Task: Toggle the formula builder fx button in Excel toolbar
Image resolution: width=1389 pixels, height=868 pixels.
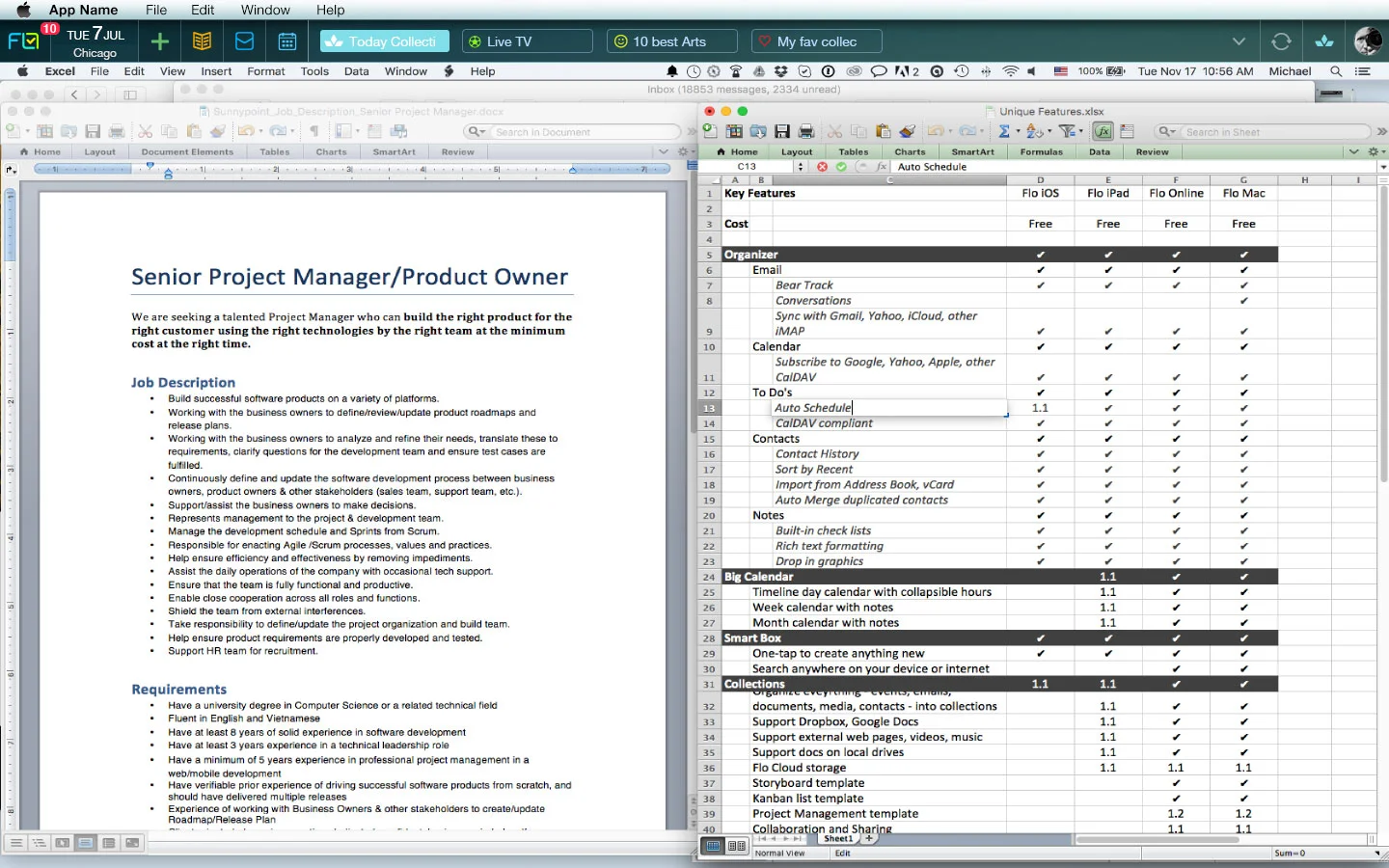Action: click(1103, 131)
